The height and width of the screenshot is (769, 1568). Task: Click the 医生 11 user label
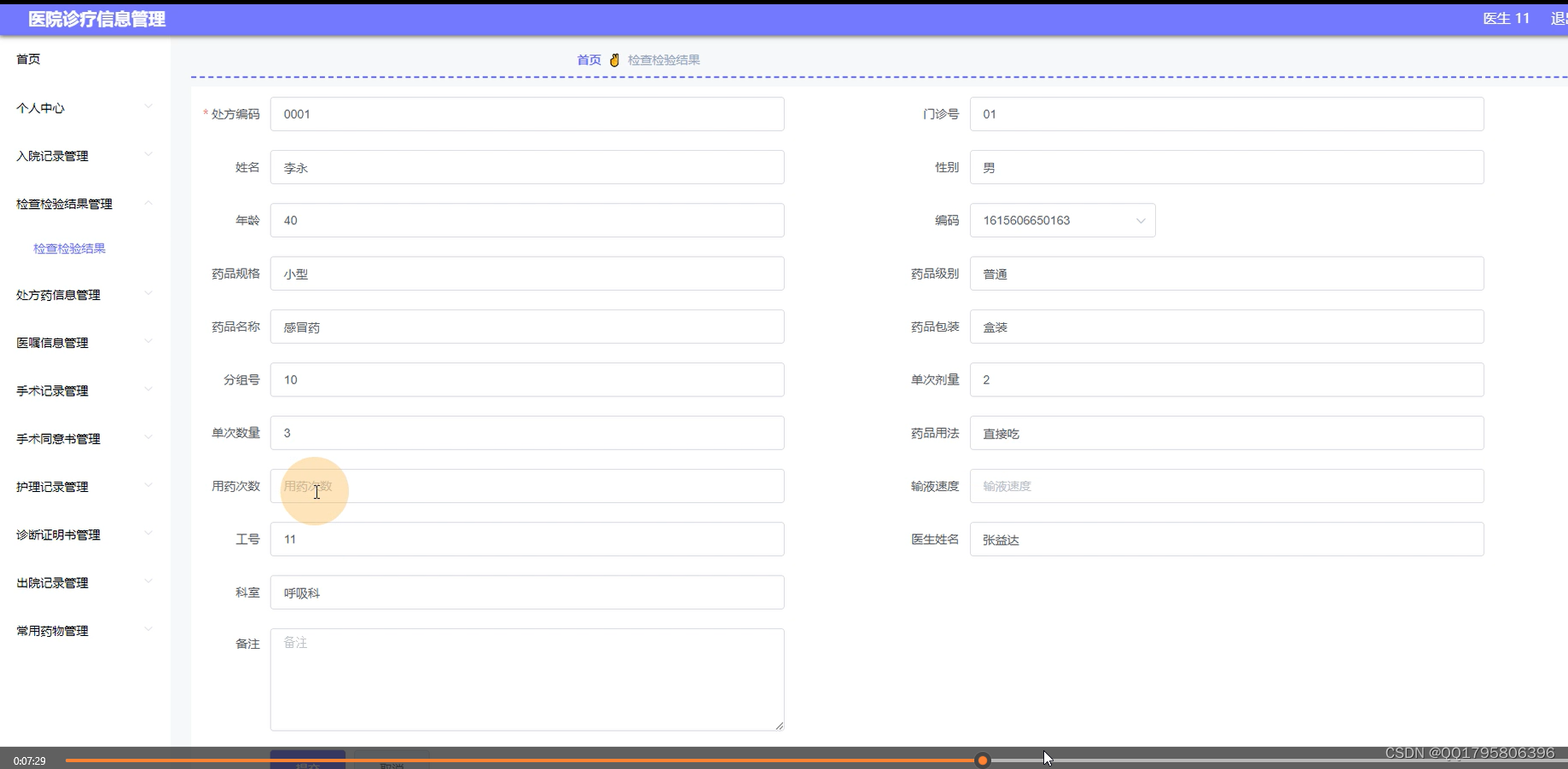1506,19
